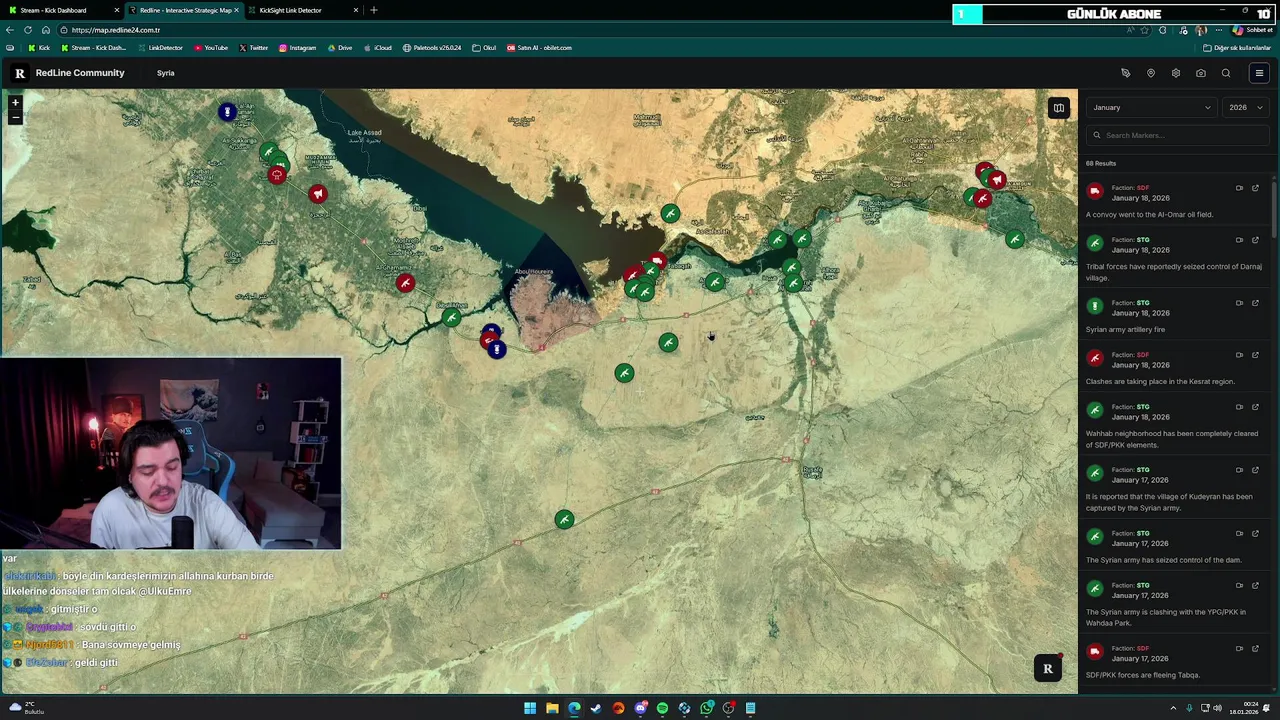Image resolution: width=1280 pixels, height=720 pixels.
Task: Open a new browser tab
Action: [373, 10]
